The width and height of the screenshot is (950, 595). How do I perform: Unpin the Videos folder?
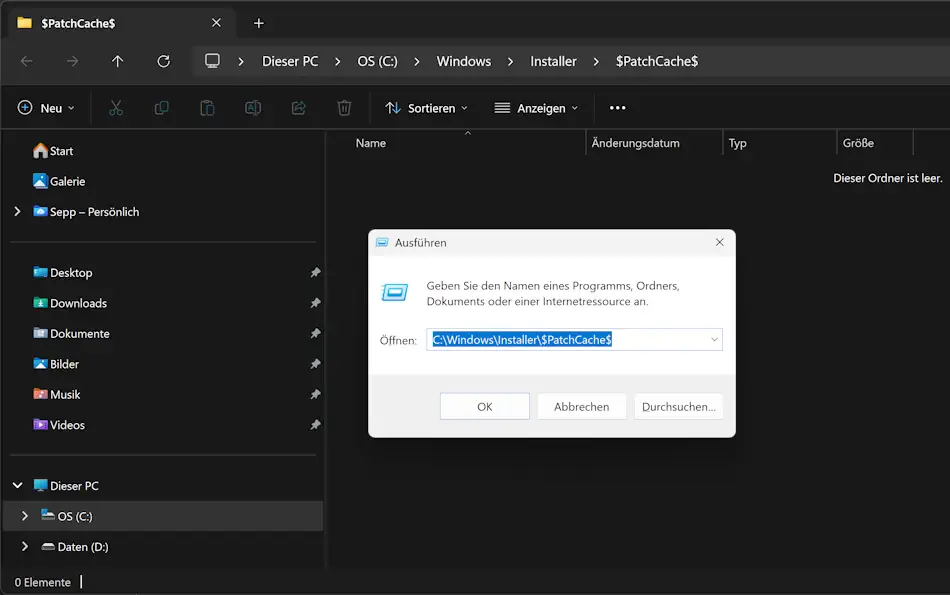[315, 424]
